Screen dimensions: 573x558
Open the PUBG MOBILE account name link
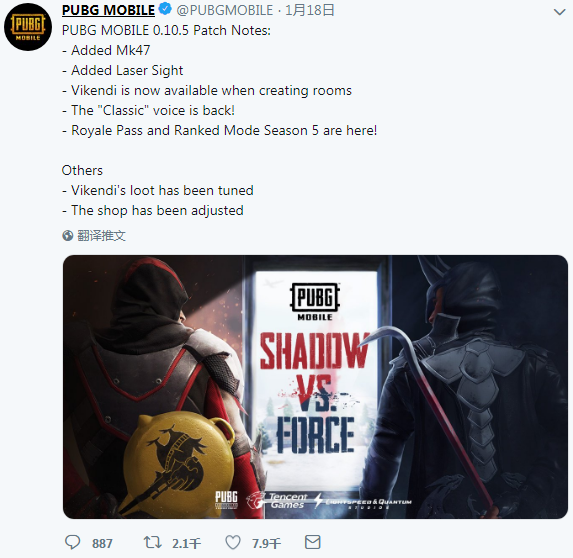[x=108, y=10]
